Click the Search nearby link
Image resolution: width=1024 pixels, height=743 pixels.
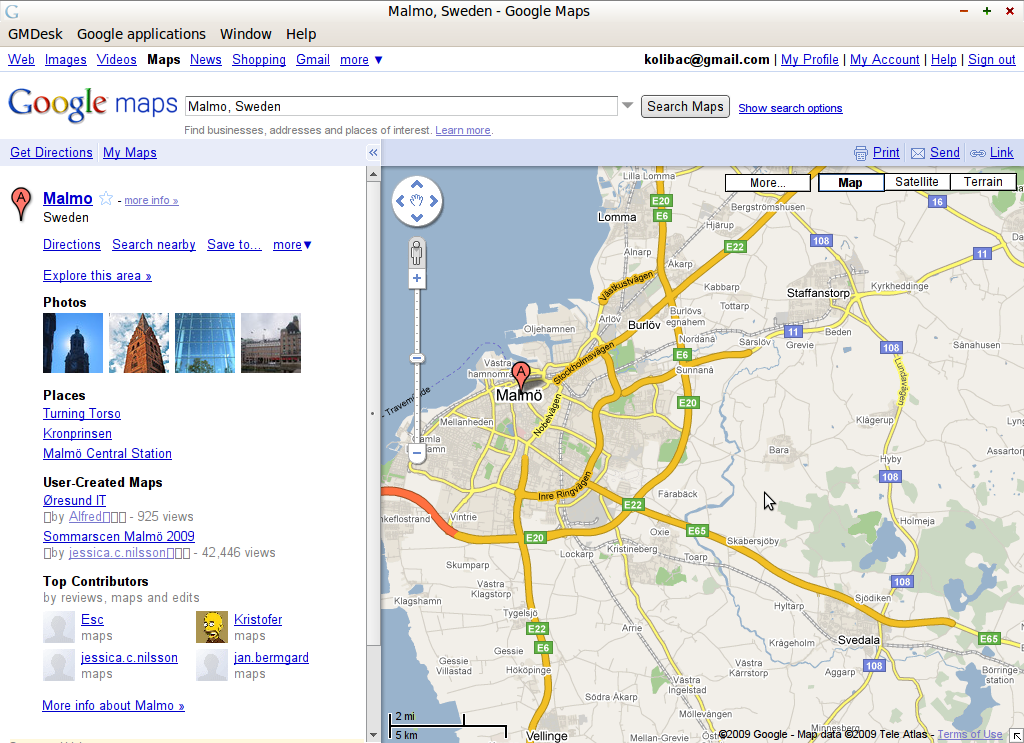point(154,245)
